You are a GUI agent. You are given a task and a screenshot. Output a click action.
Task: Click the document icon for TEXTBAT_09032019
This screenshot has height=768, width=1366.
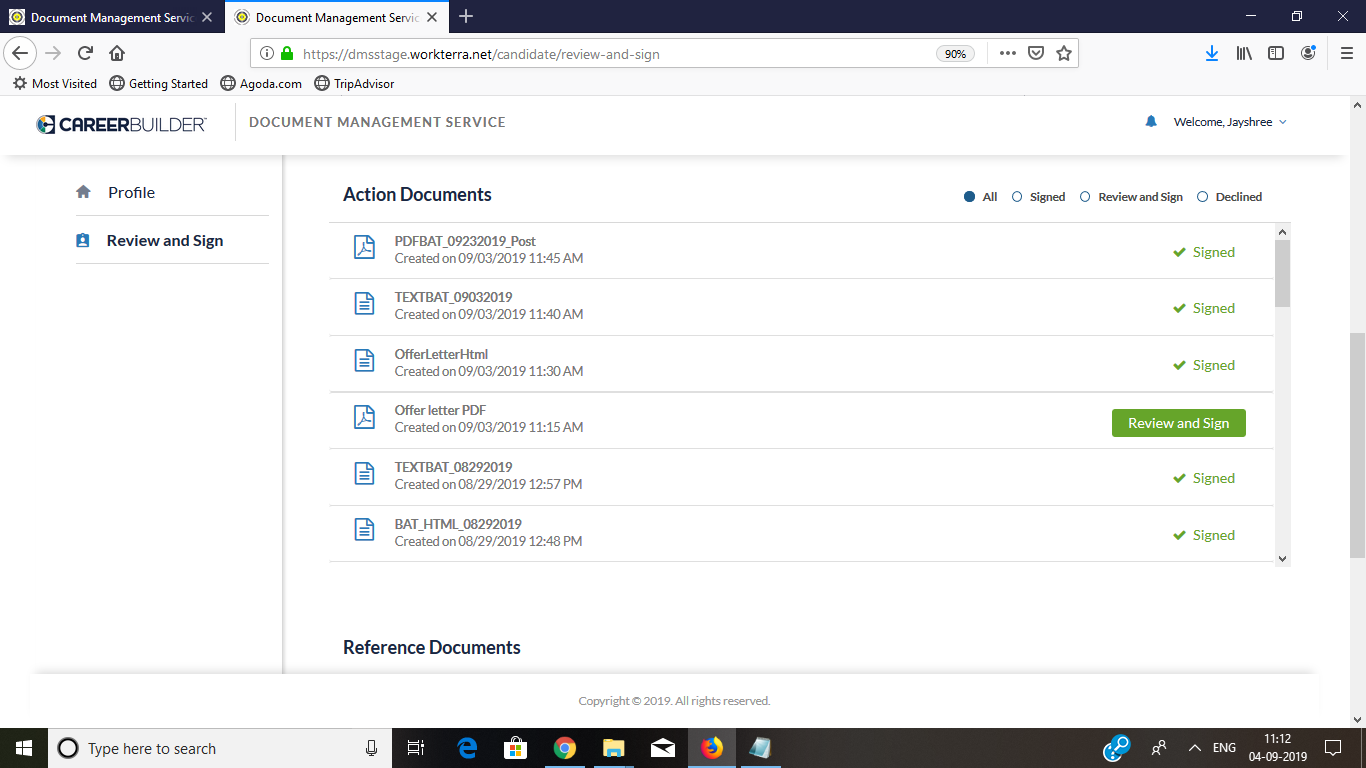tap(364, 303)
